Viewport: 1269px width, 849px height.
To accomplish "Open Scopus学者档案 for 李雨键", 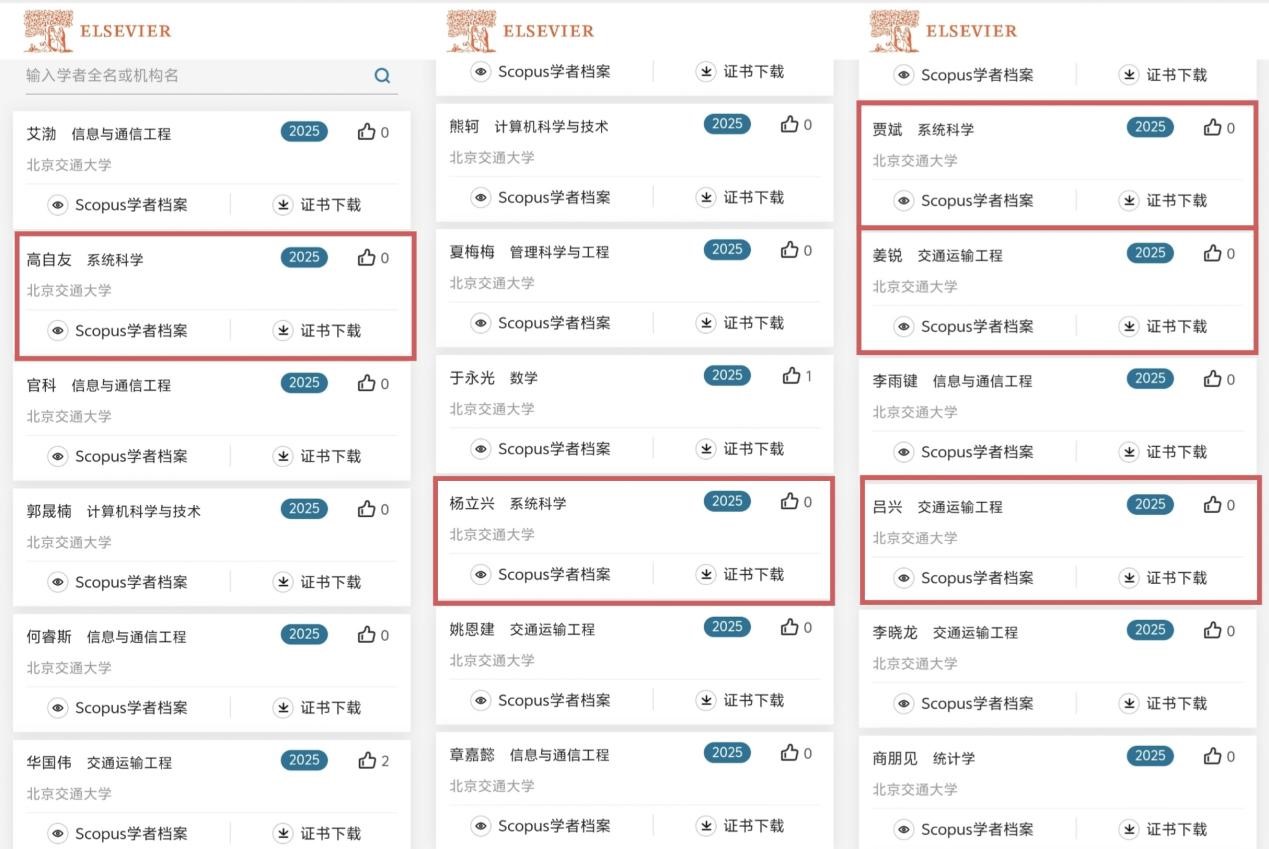I will 976,452.
